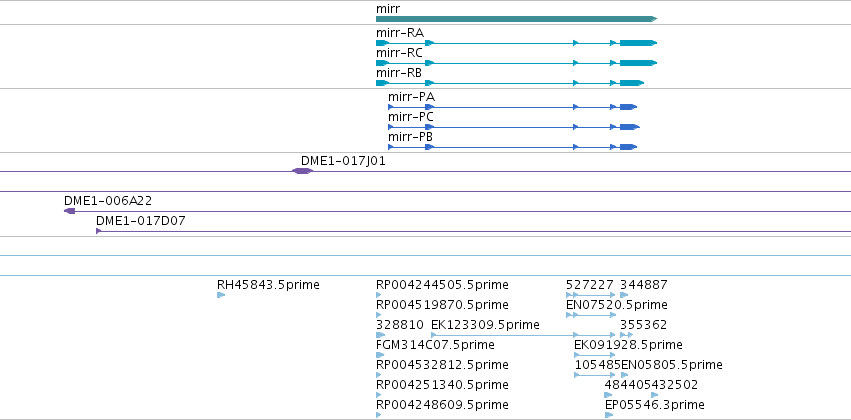The height and width of the screenshot is (420, 851).
Task: Select EK123309.5prime label
Action: click(x=485, y=325)
